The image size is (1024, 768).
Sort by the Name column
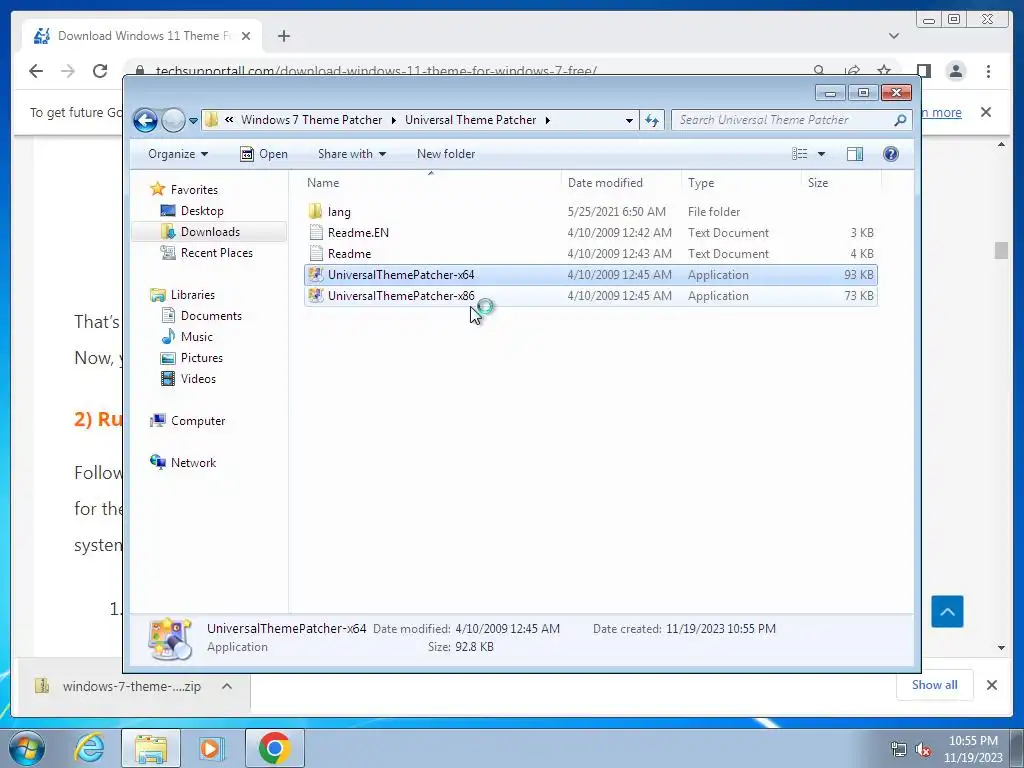coord(431,183)
